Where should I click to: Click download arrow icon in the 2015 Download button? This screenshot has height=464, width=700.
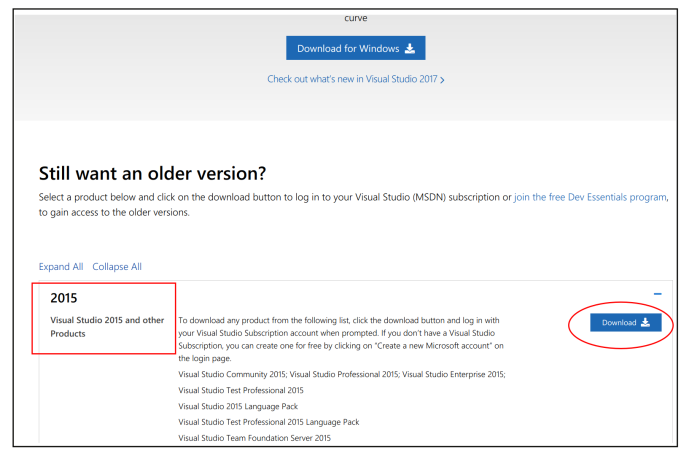tap(645, 322)
